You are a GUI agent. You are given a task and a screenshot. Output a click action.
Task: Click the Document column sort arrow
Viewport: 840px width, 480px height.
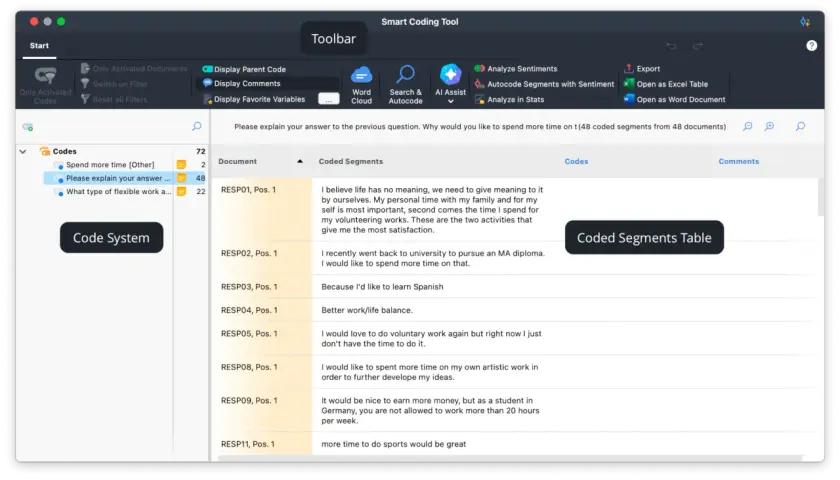pos(300,161)
